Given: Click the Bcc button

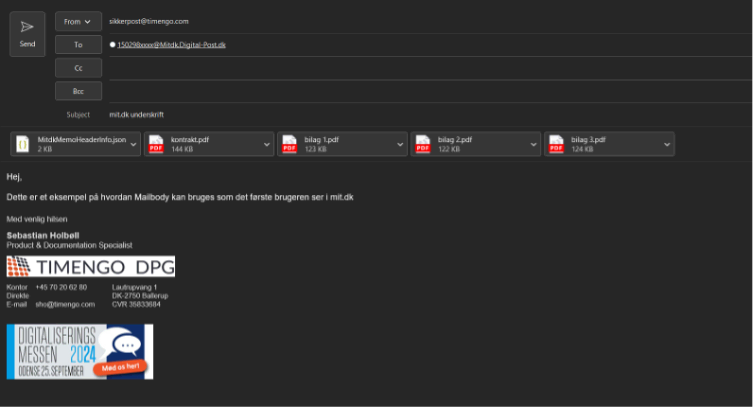Looking at the screenshot, I should click(78, 91).
